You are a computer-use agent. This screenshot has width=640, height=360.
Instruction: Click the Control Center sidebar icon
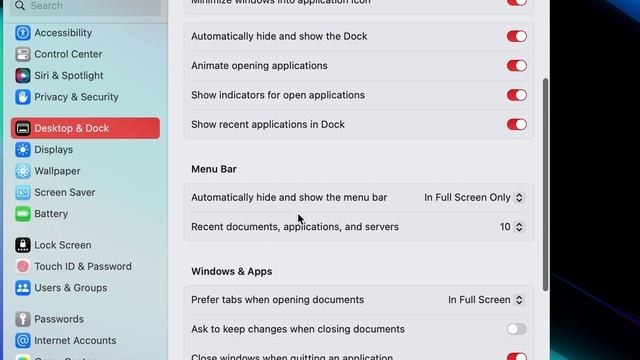23,54
